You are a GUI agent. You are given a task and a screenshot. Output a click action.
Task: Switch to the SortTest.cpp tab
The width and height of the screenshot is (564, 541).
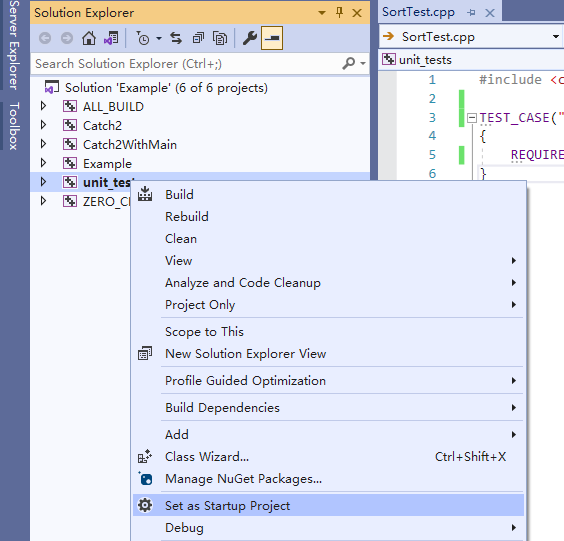418,12
